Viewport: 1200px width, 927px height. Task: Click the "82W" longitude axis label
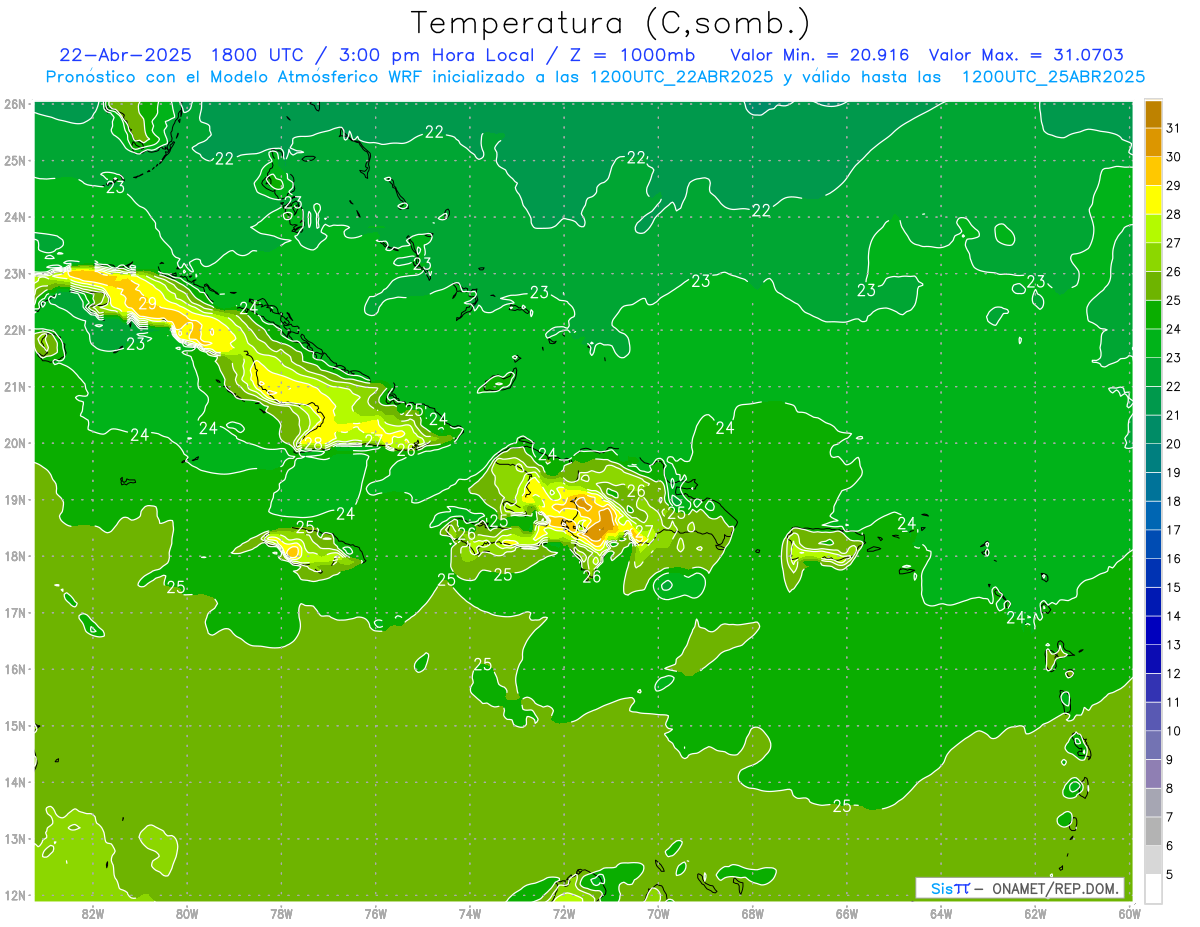point(93,912)
